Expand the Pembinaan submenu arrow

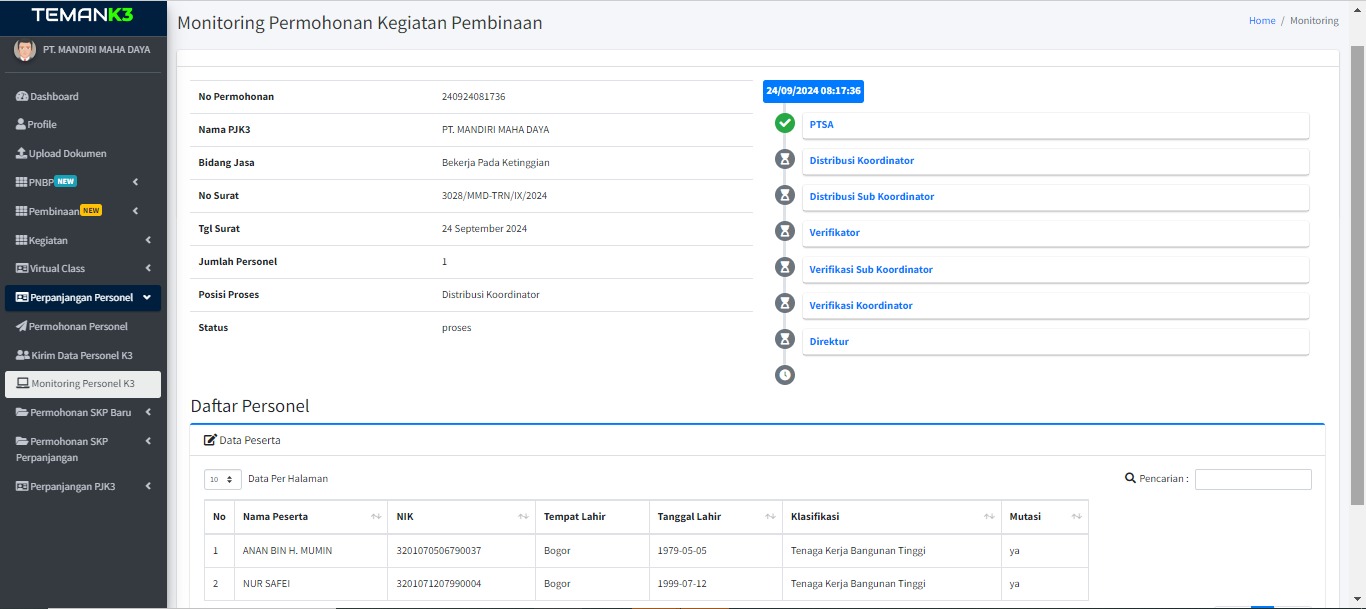tap(135, 211)
